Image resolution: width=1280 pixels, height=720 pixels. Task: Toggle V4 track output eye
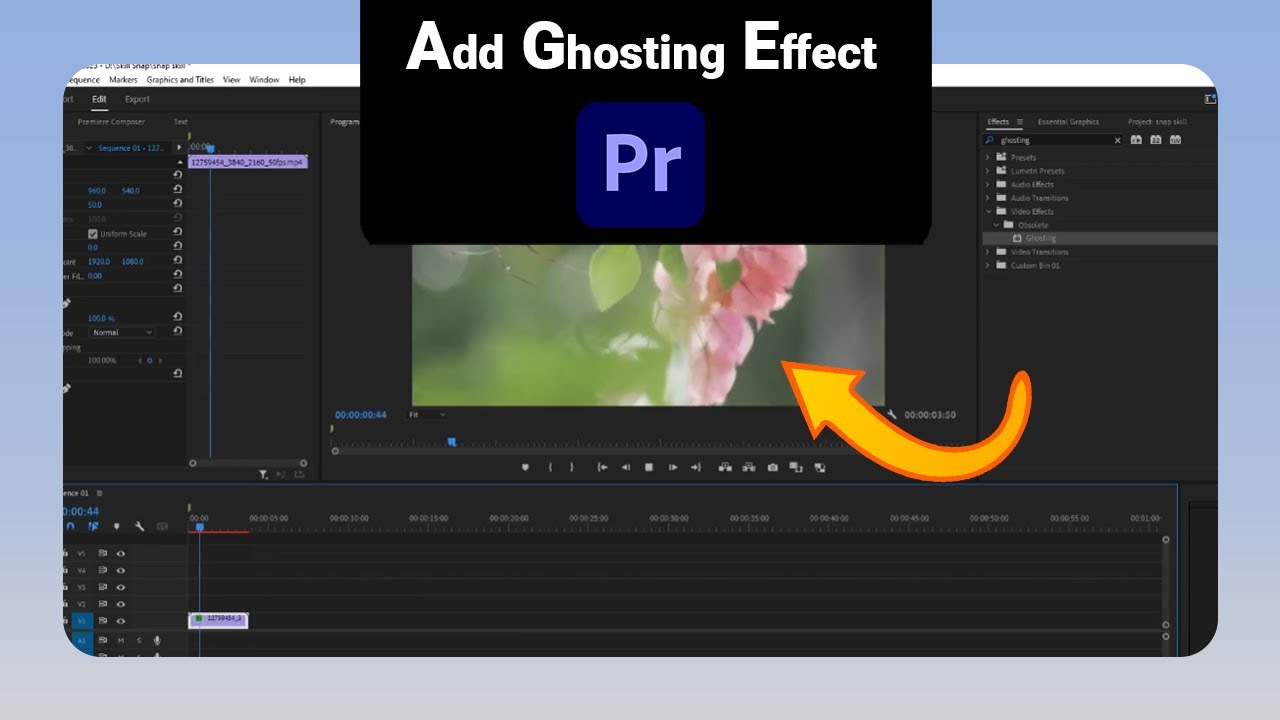click(x=121, y=570)
